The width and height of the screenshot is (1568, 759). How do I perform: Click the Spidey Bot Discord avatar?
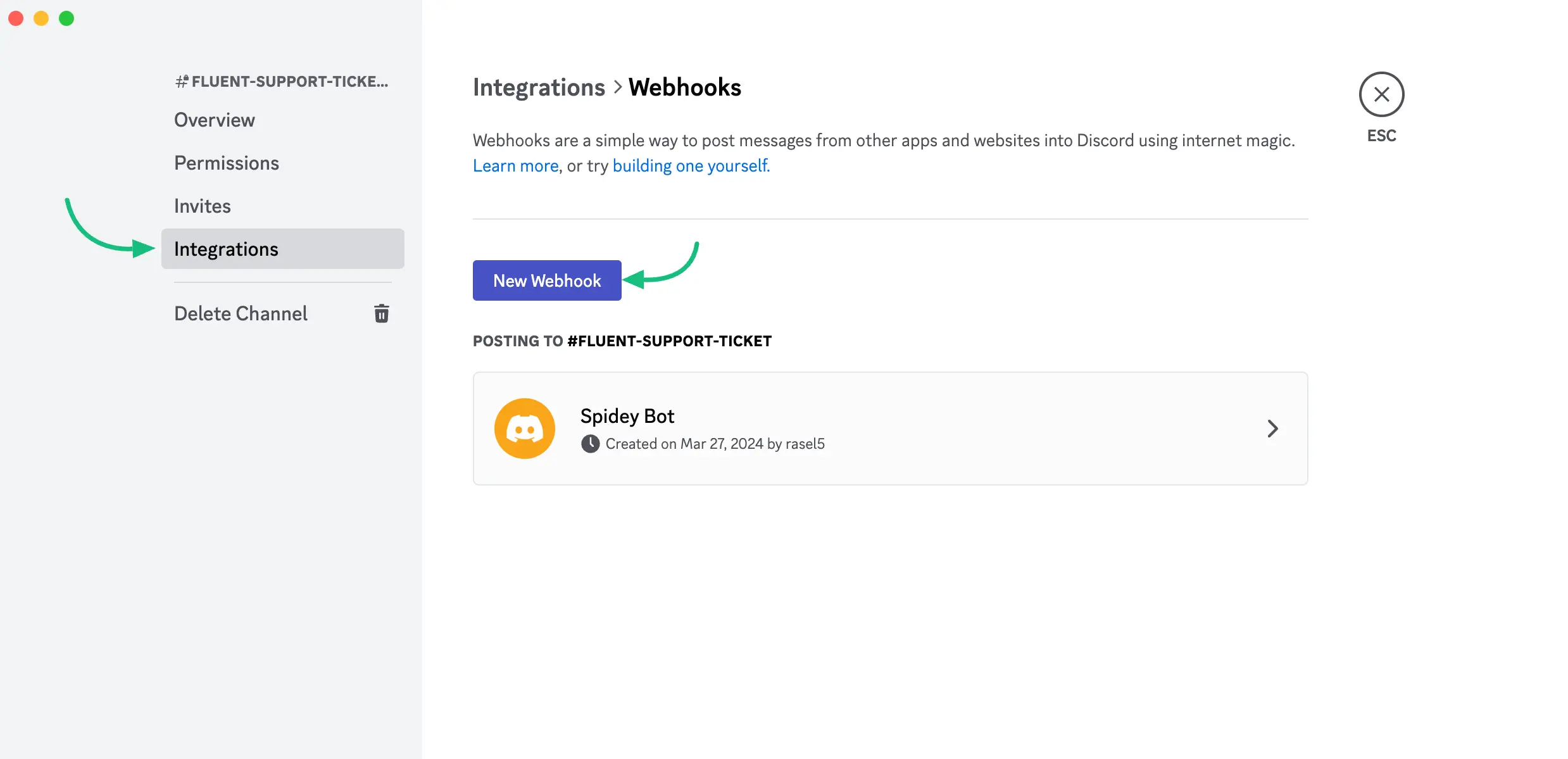tap(524, 428)
